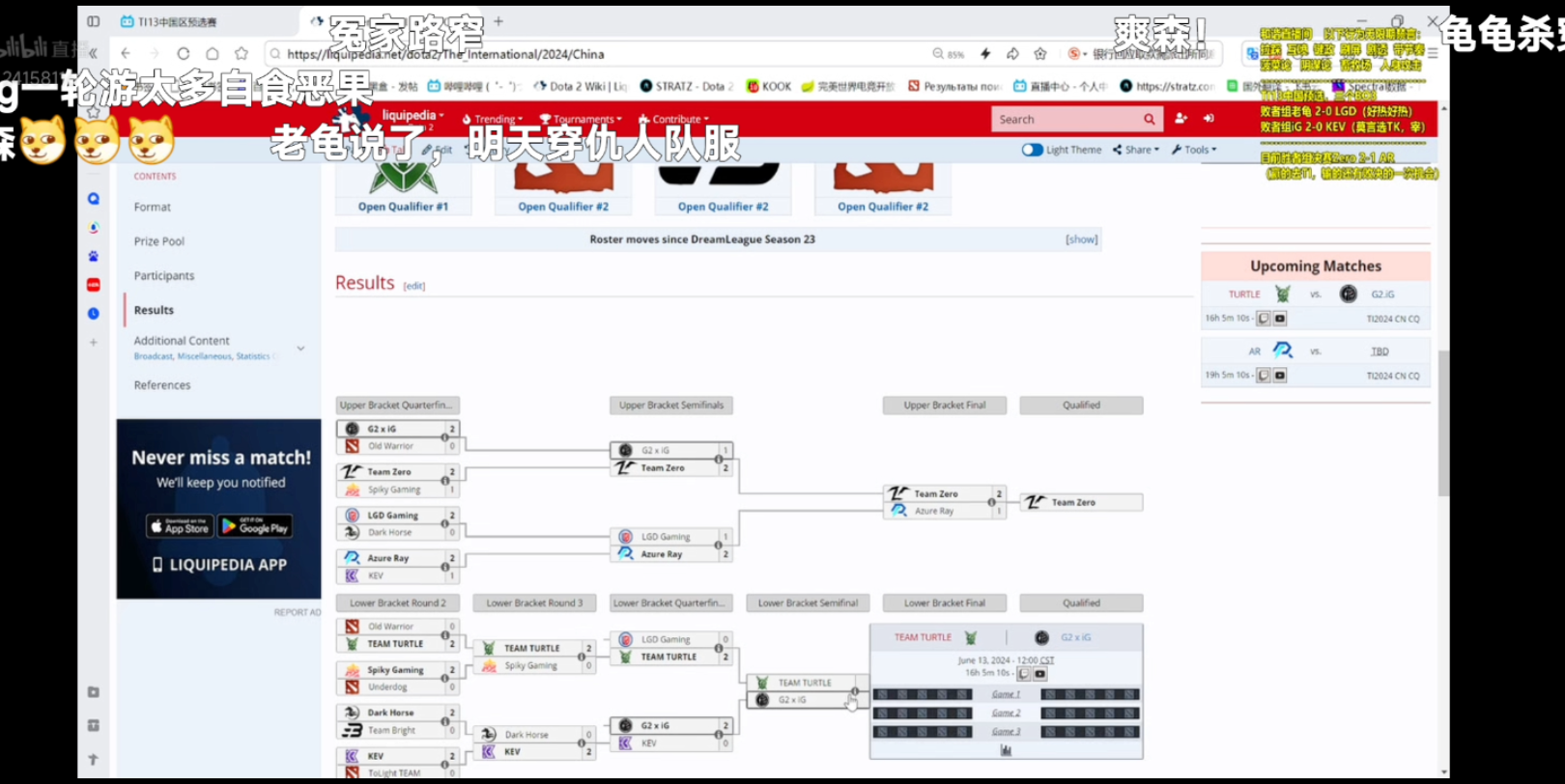
Task: Expand Additional Content in contents sidebar
Action: point(300,348)
